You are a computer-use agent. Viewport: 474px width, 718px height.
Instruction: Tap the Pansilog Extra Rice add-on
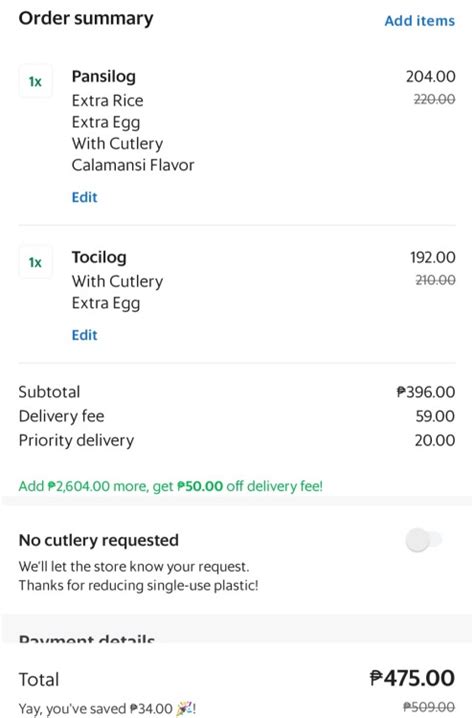108,101
